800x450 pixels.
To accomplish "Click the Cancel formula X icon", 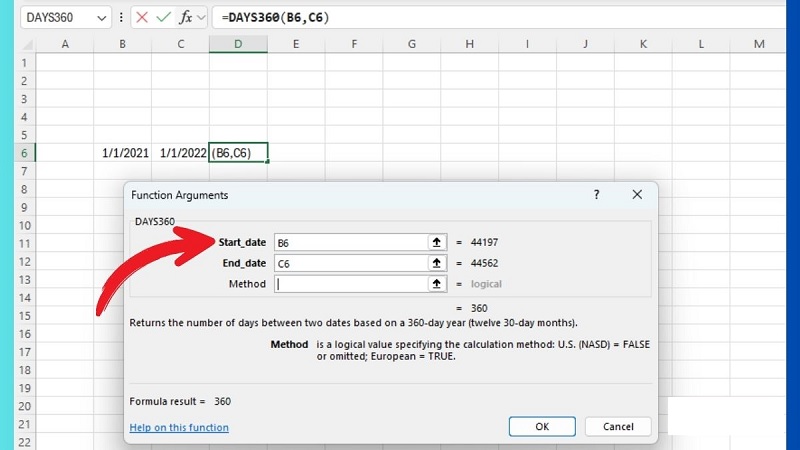I will (142, 18).
